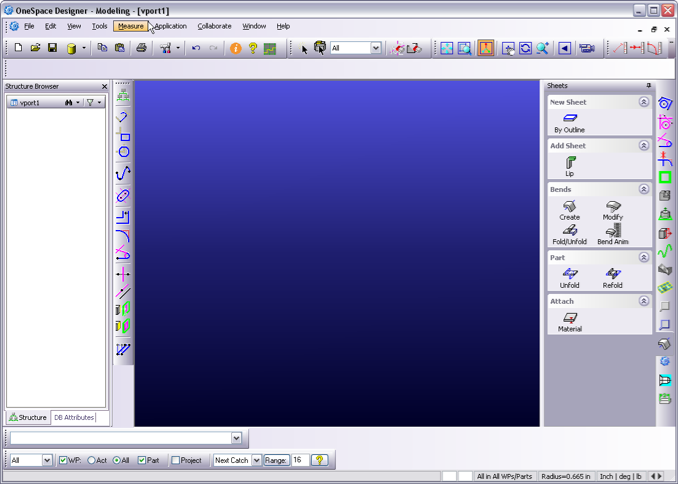This screenshot has width=678, height=484.
Task: Collapse the Bends panel section
Action: [644, 189]
